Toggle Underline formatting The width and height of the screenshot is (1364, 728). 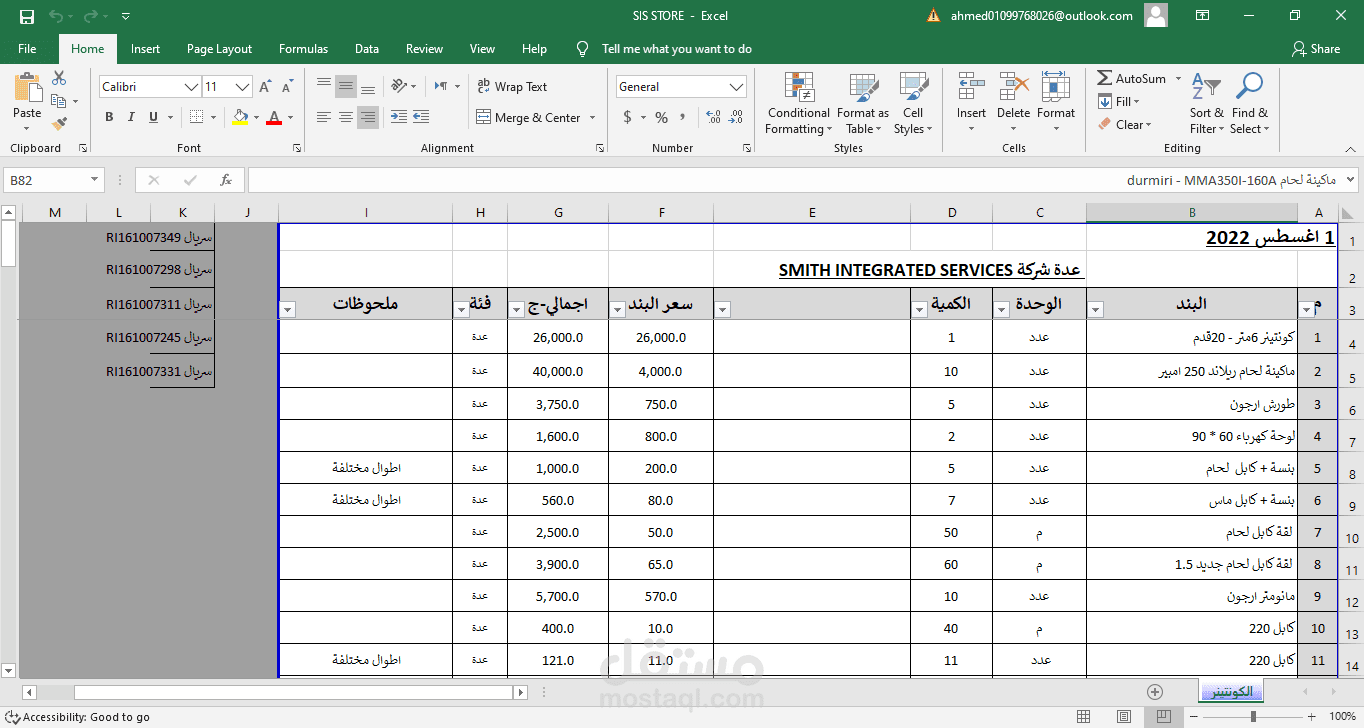click(152, 118)
